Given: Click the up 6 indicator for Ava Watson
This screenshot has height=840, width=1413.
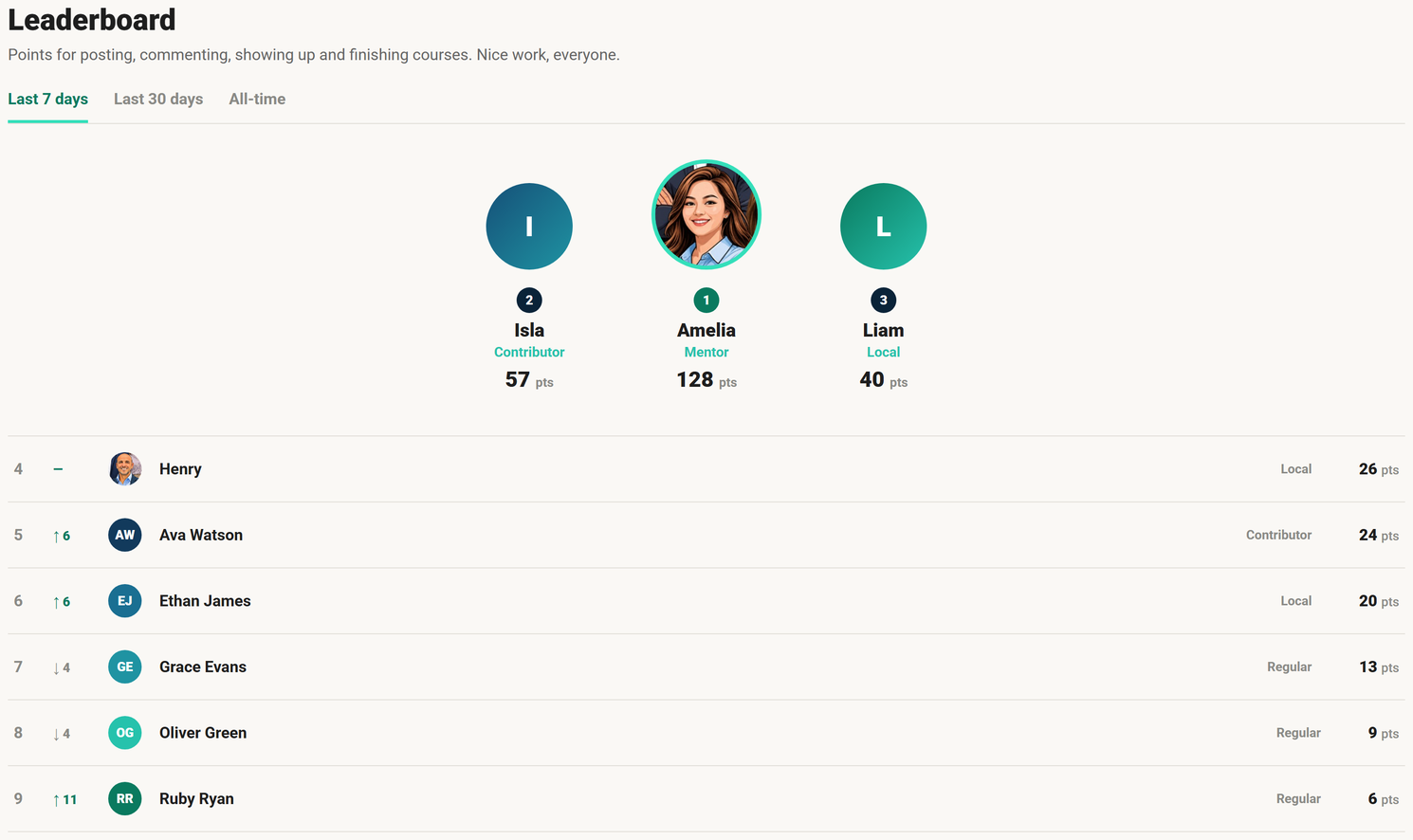Looking at the screenshot, I should [62, 536].
